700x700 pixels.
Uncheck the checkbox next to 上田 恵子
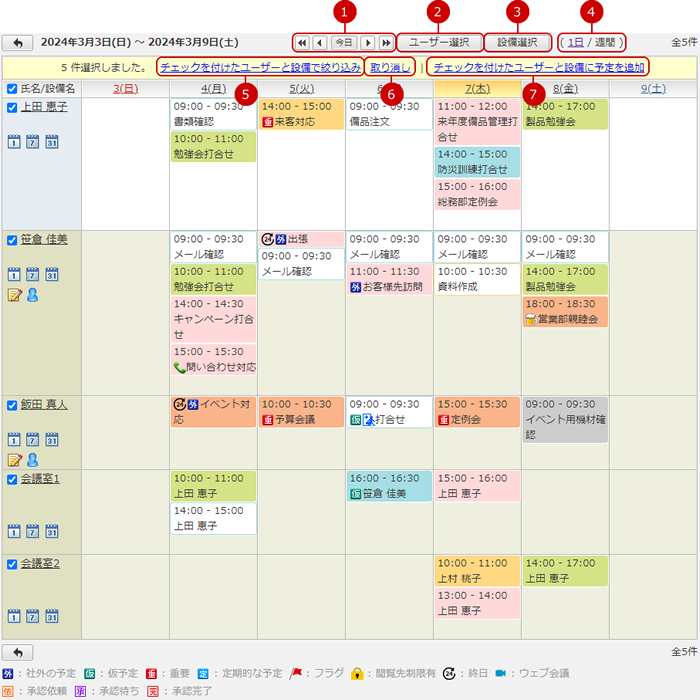pos(12,107)
